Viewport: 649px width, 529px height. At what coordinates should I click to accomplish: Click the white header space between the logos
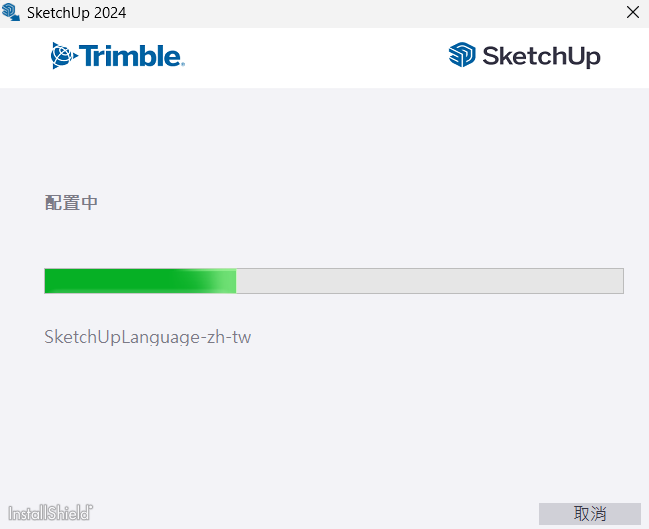click(x=315, y=57)
